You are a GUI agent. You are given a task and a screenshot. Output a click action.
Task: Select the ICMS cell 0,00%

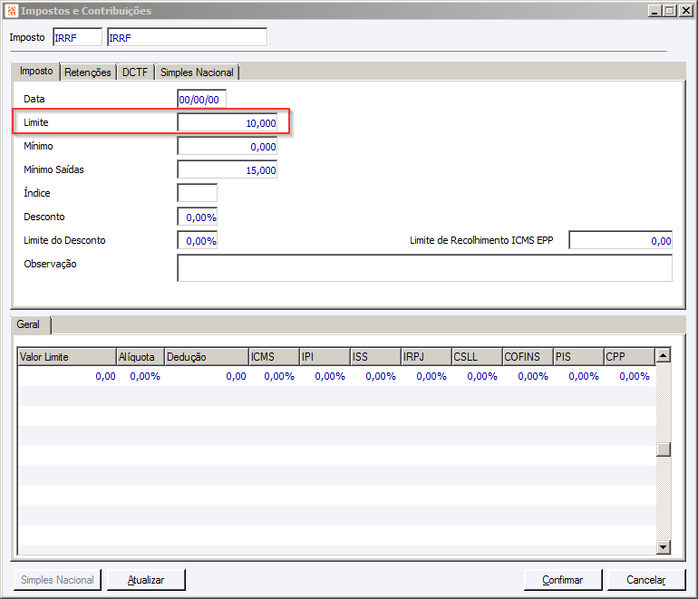[274, 376]
